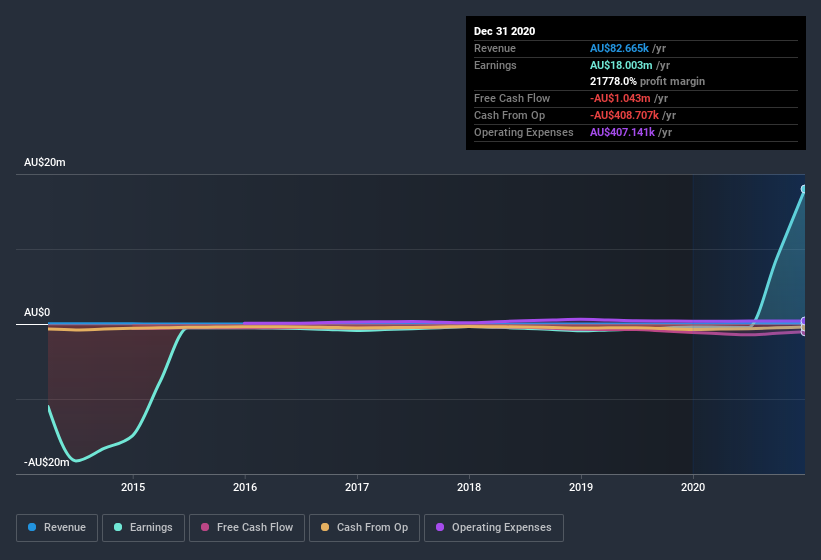Image resolution: width=821 pixels, height=560 pixels.
Task: Hide the Earnings series via legend
Action: coord(142,527)
